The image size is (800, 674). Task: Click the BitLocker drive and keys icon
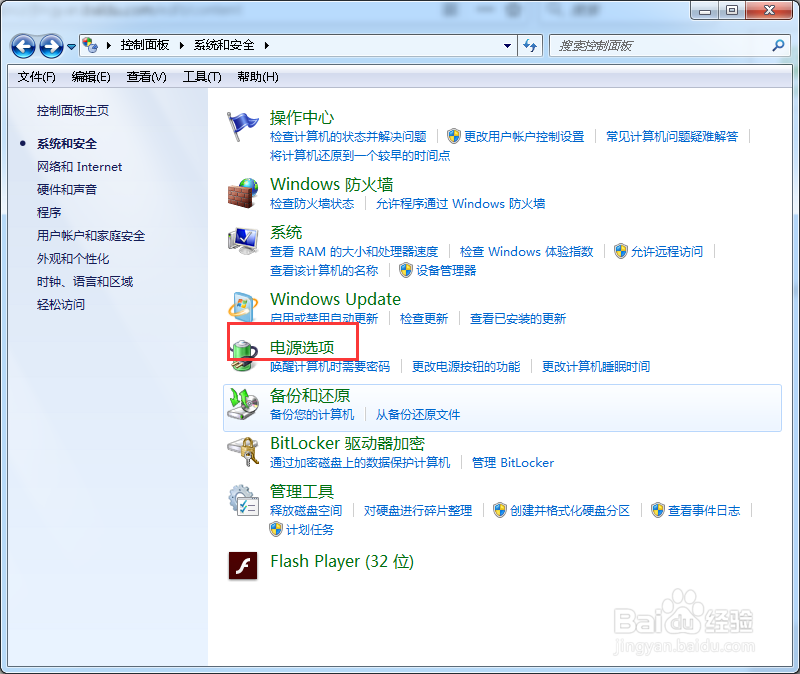point(243,452)
